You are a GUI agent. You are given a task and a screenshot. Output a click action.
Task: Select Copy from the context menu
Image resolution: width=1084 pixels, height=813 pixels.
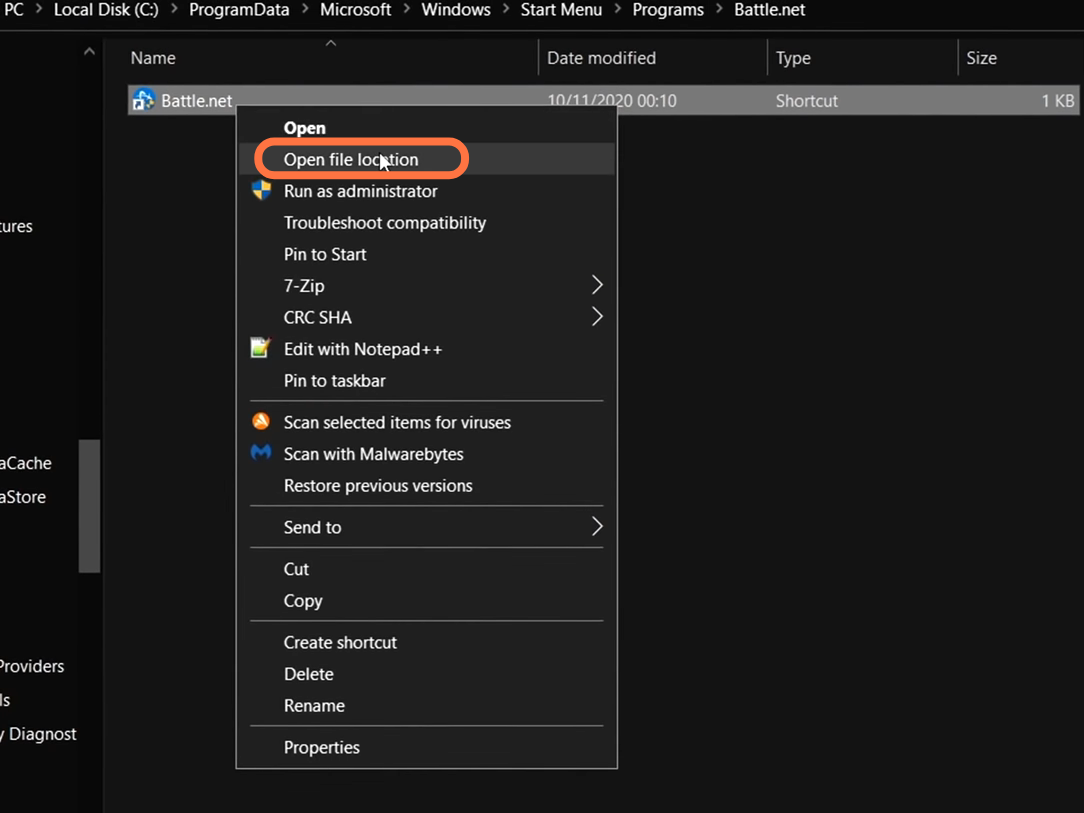pyautogui.click(x=303, y=601)
